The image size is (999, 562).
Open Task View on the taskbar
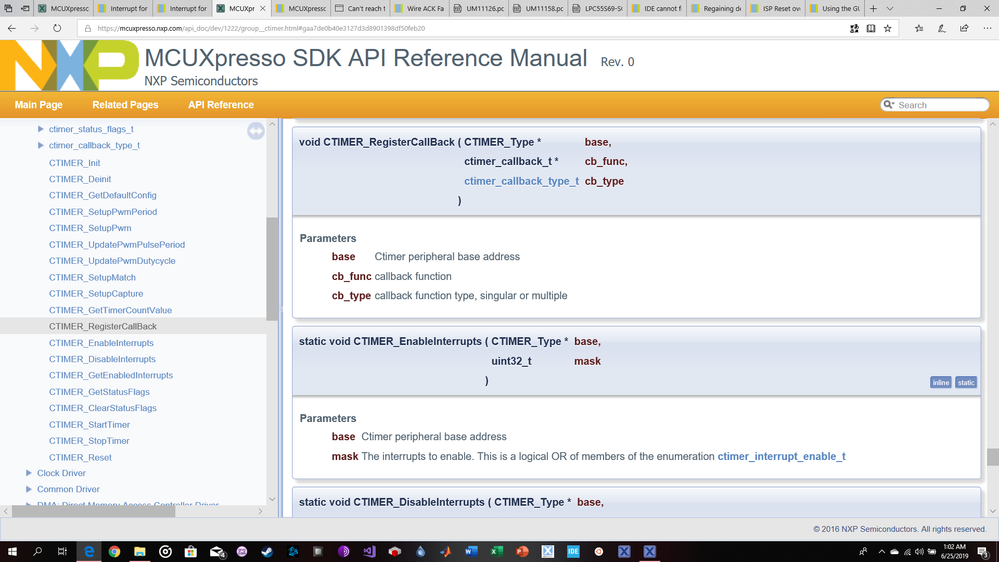point(62,551)
